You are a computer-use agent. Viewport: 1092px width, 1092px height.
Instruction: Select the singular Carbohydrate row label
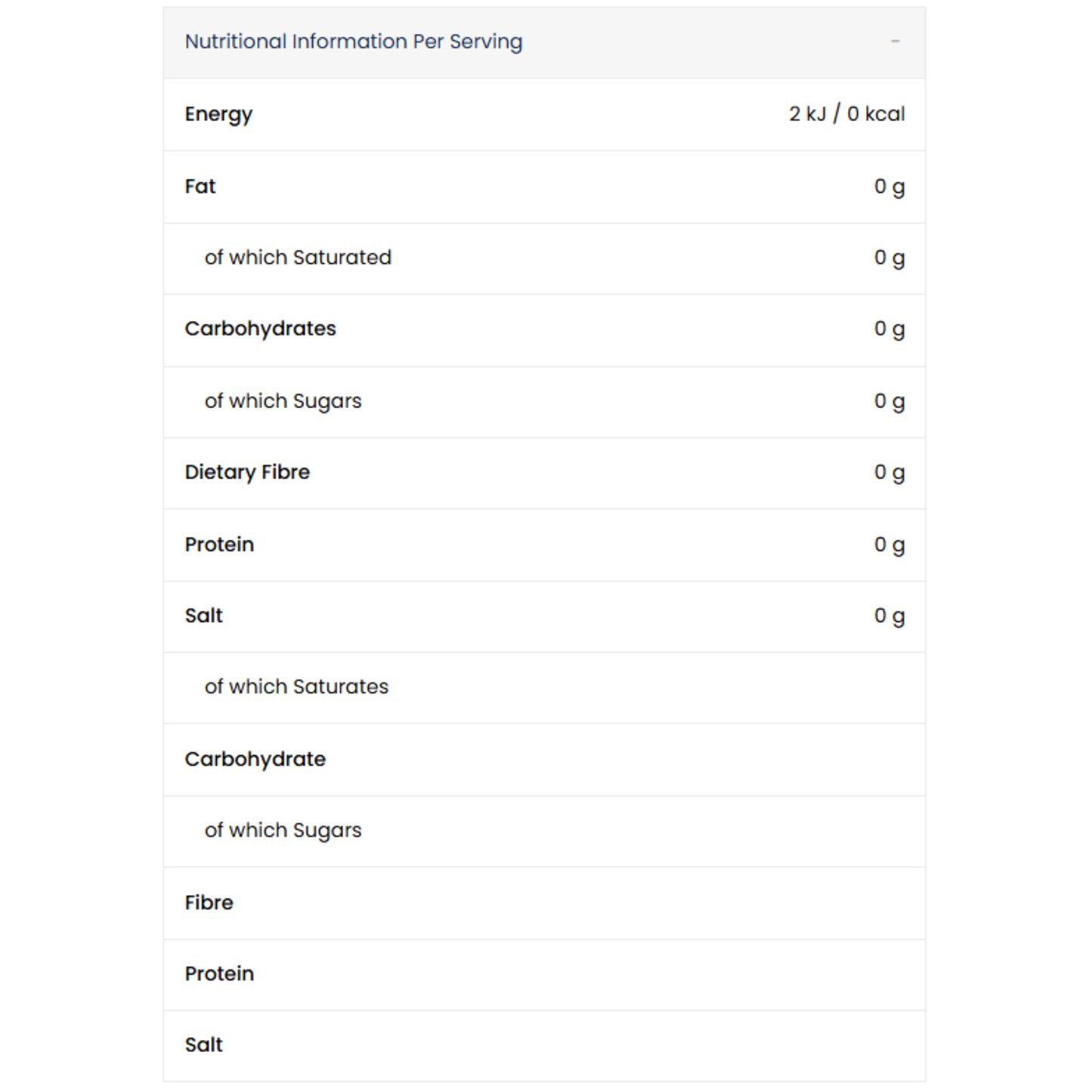255,759
